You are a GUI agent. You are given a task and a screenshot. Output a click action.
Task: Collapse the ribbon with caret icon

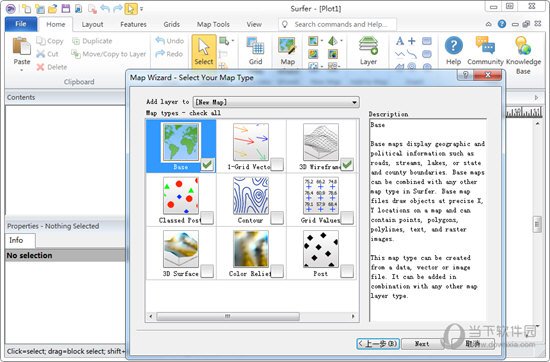point(489,24)
